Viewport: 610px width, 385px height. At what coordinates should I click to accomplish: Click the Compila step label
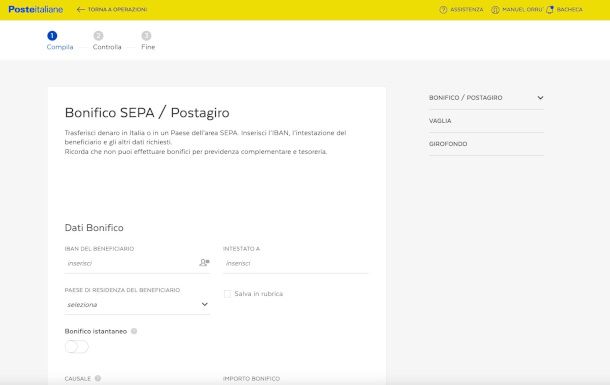[60, 47]
